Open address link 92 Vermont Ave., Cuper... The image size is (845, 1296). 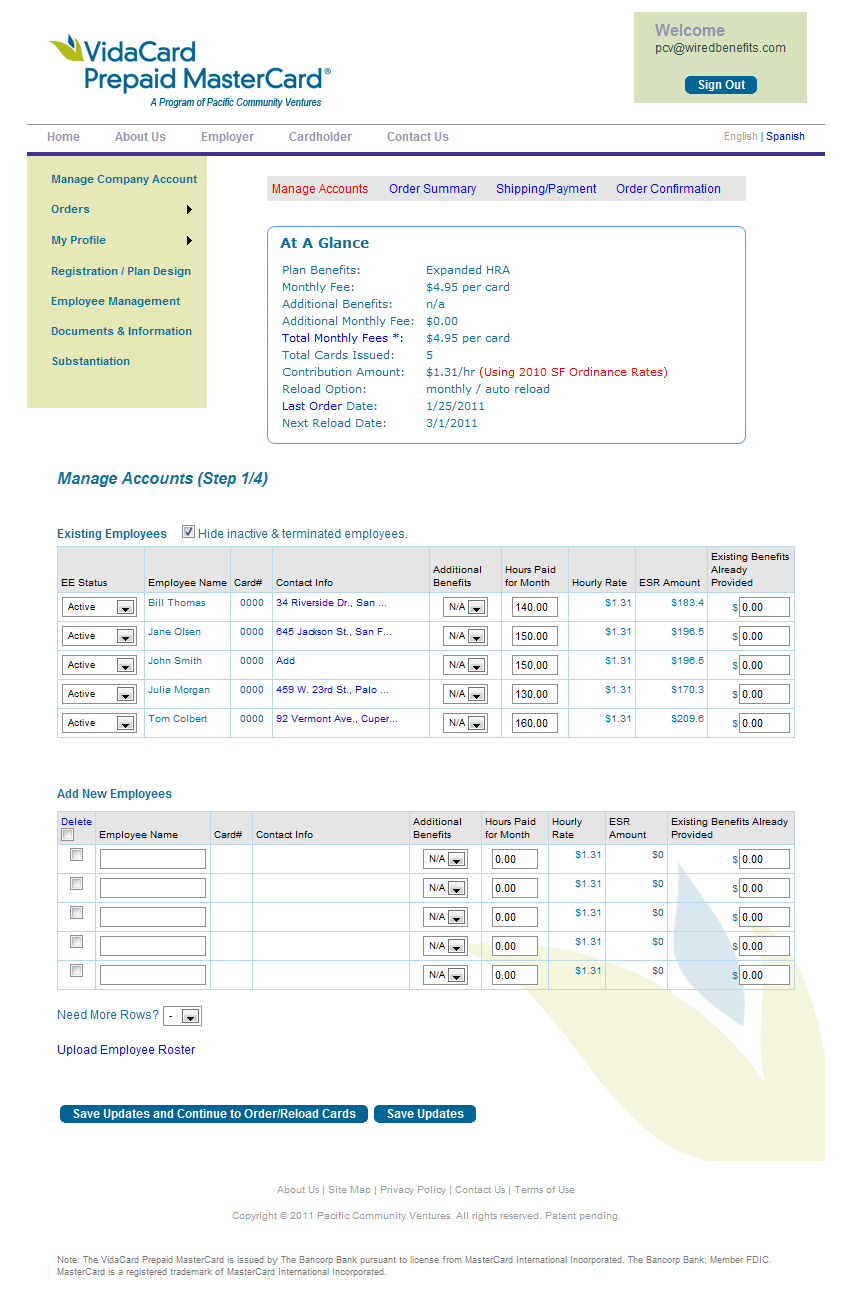pyautogui.click(x=336, y=719)
